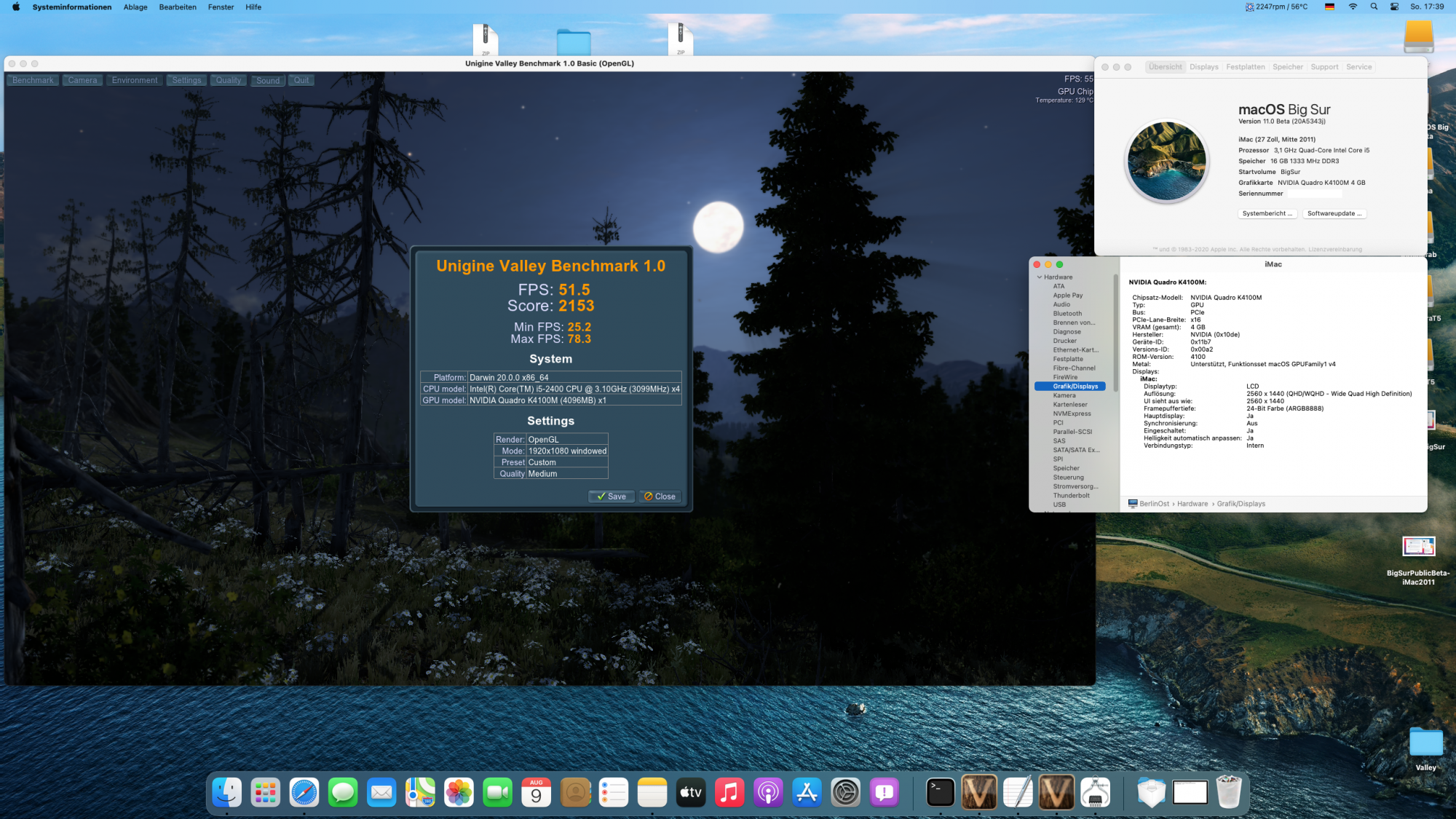Open Control Center in the menu bar
Viewport: 1456px width, 819px height.
1394,7
